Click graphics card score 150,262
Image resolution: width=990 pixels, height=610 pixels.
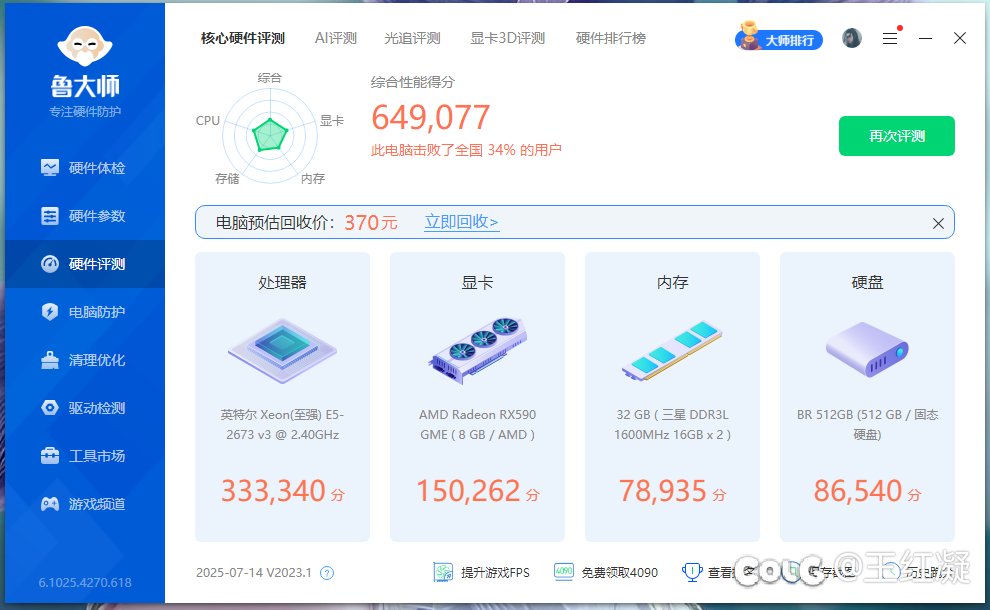(468, 491)
